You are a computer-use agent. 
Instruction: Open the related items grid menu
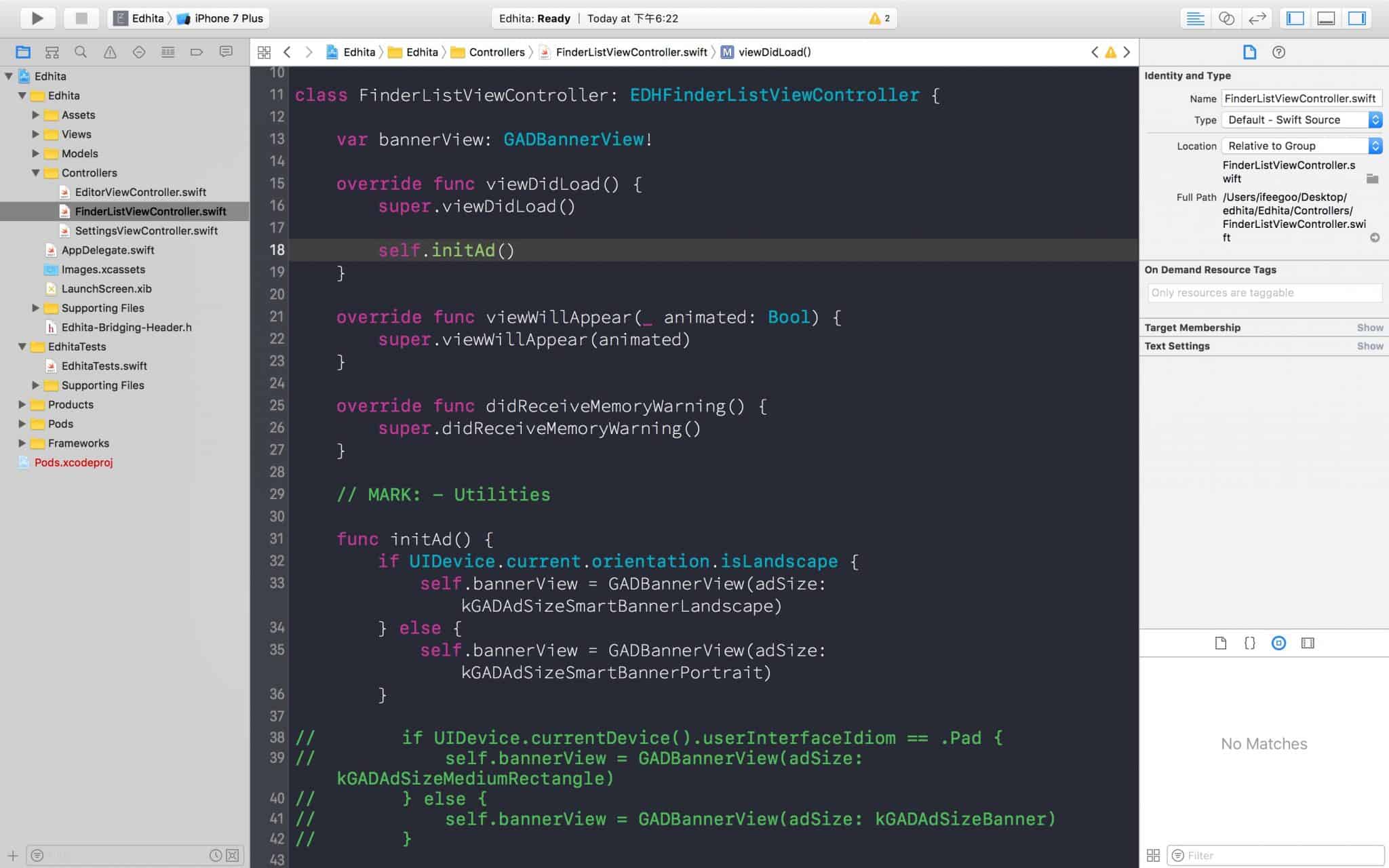pos(265,52)
